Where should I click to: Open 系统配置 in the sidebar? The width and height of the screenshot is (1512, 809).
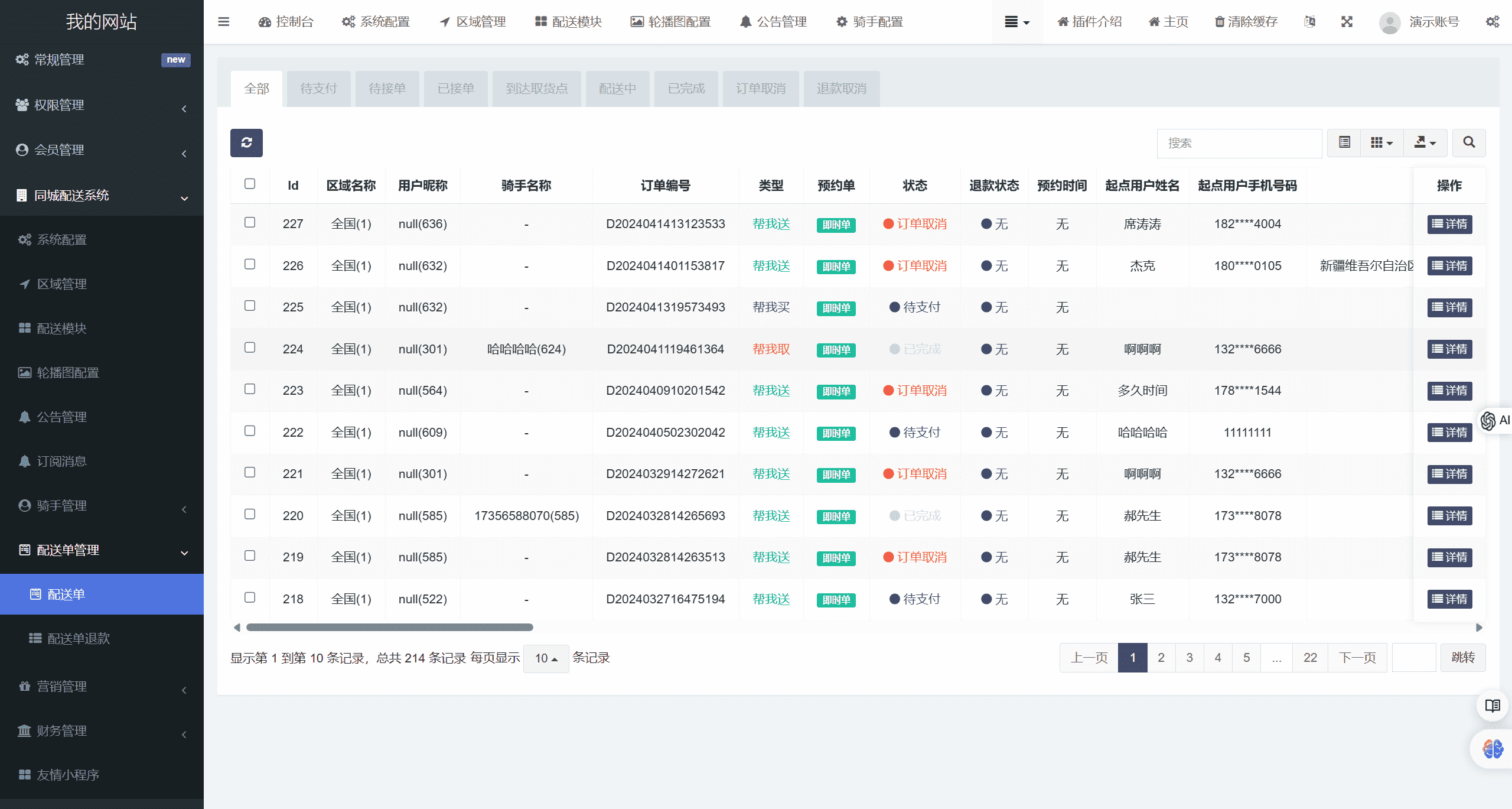pos(102,240)
